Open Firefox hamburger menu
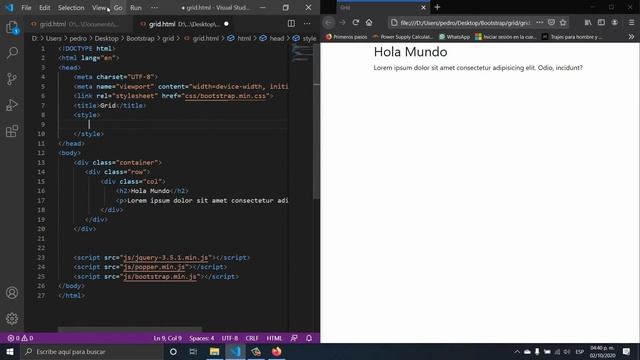Screen dimensions: 640x360 click(x=631, y=22)
